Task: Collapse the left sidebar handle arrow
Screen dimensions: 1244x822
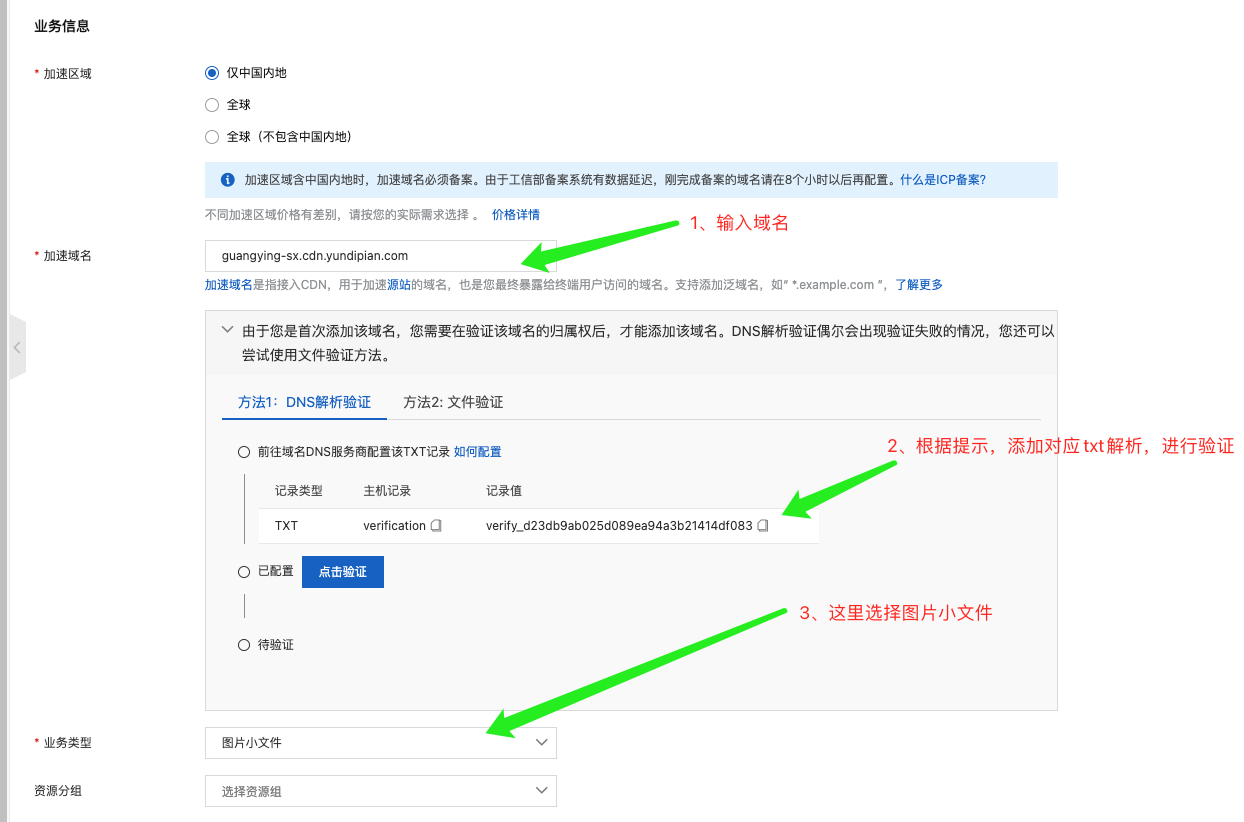Action: coord(17,347)
